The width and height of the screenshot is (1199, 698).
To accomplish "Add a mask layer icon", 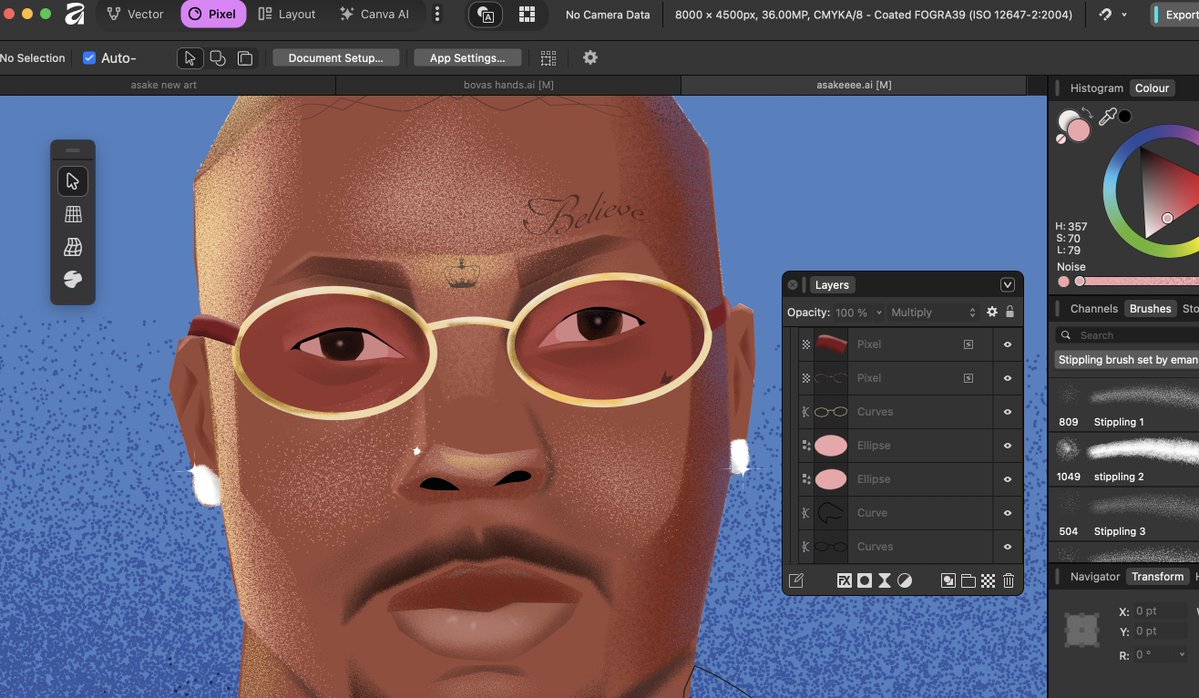I will tap(864, 580).
